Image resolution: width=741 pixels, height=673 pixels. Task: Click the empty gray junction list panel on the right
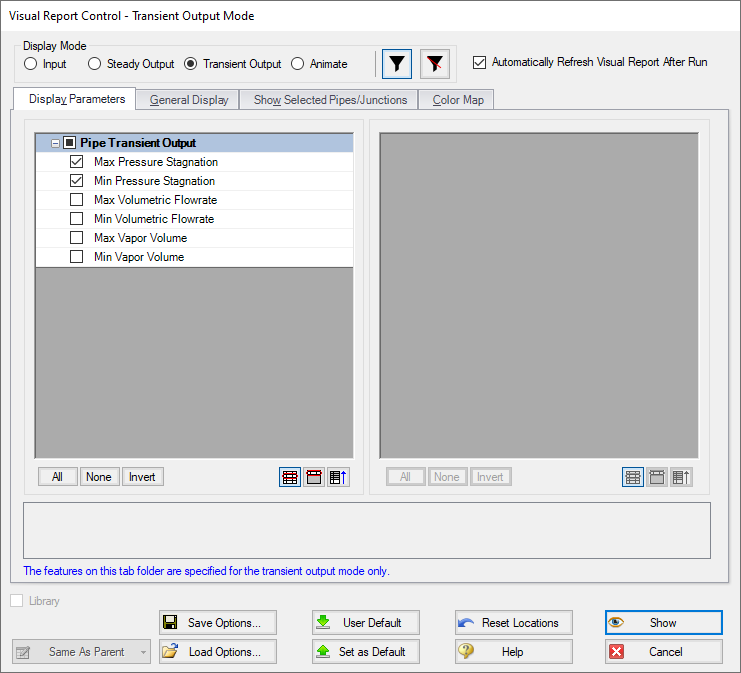click(x=539, y=296)
